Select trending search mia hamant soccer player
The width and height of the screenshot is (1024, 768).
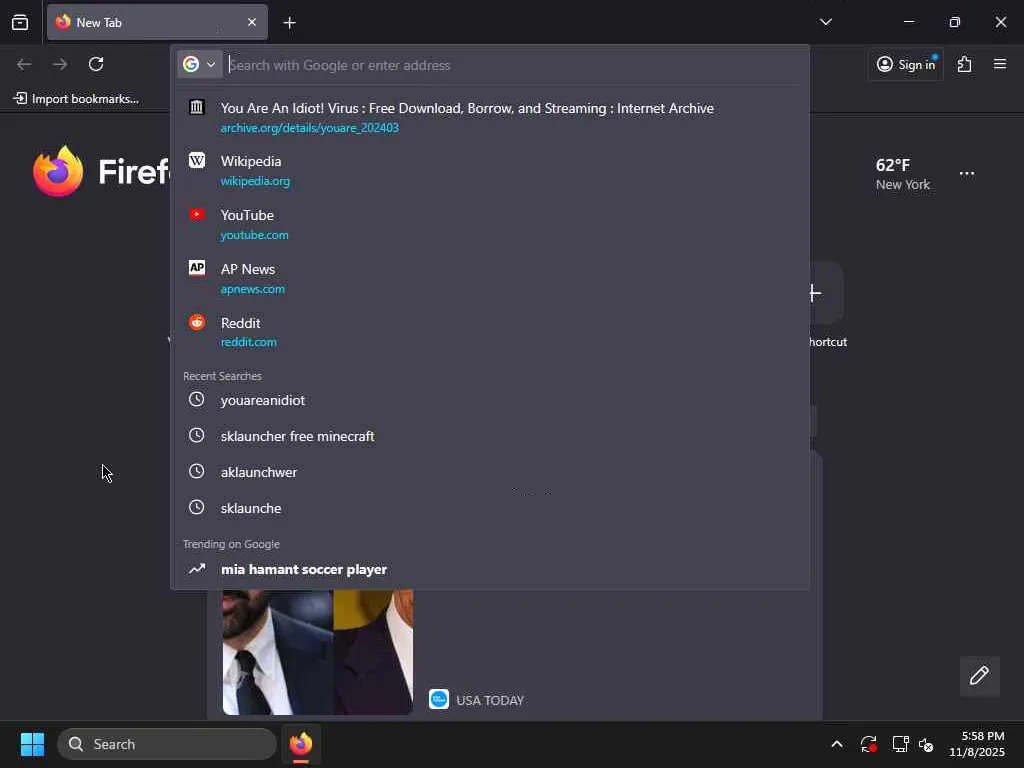[490, 569]
